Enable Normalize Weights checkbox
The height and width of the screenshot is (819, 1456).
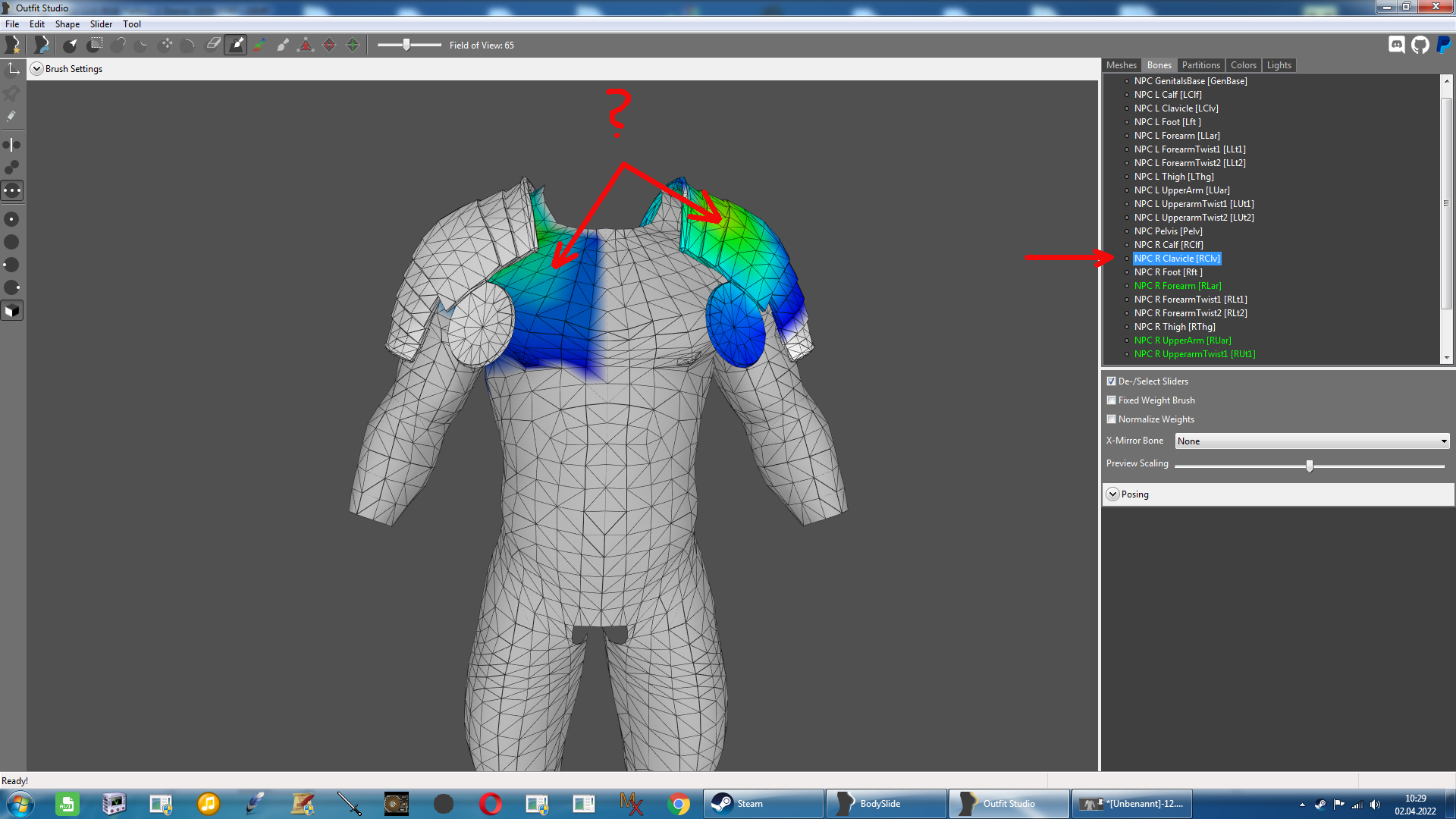click(x=1111, y=419)
